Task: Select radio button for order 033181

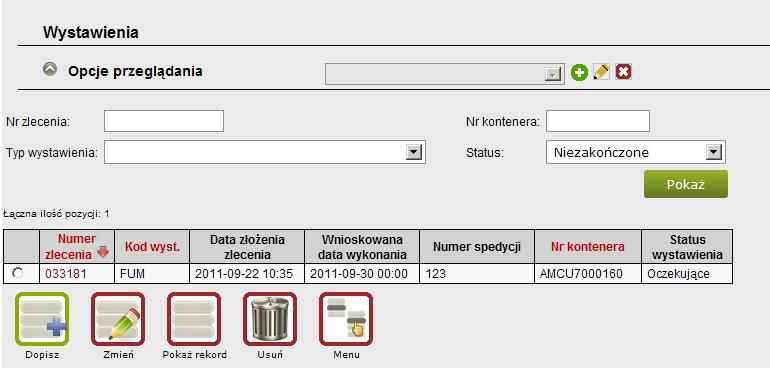Action: (18, 273)
